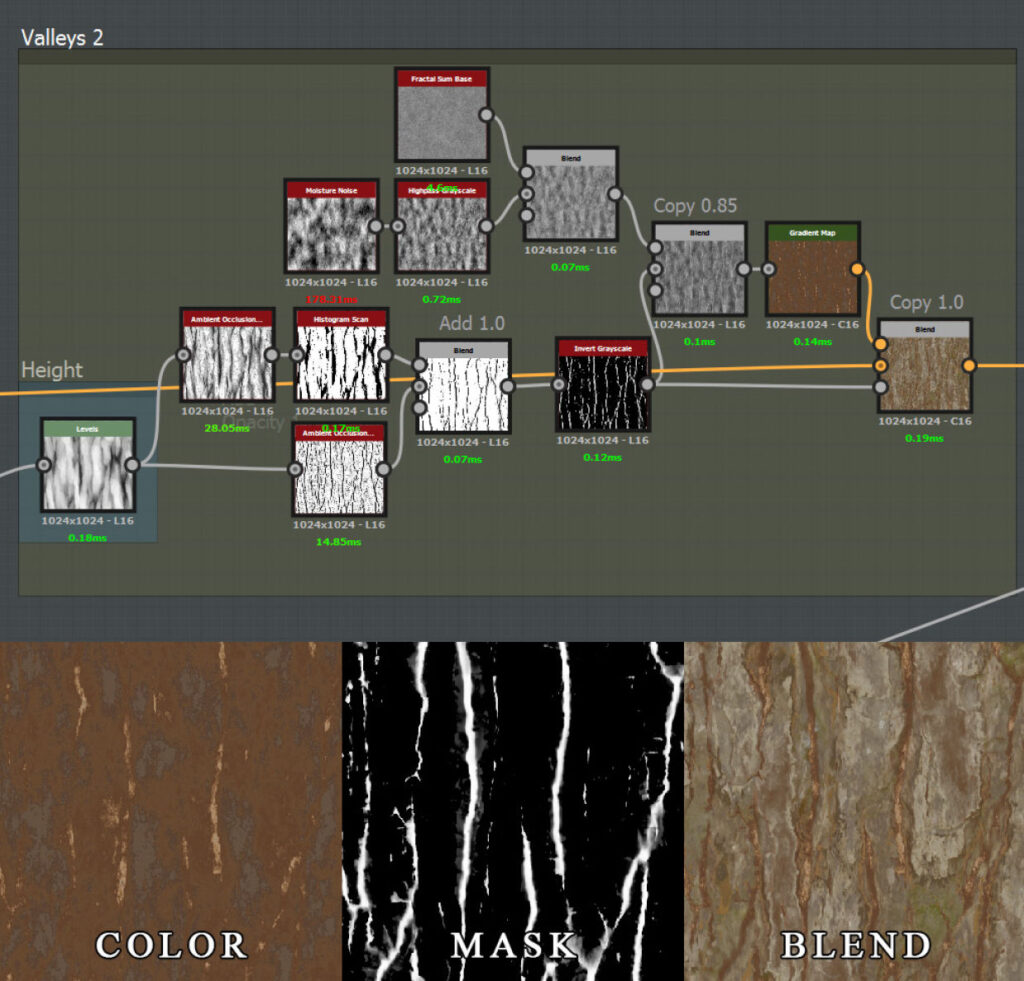Click the Levels green title bar
This screenshot has width=1024, height=981.
click(88, 429)
